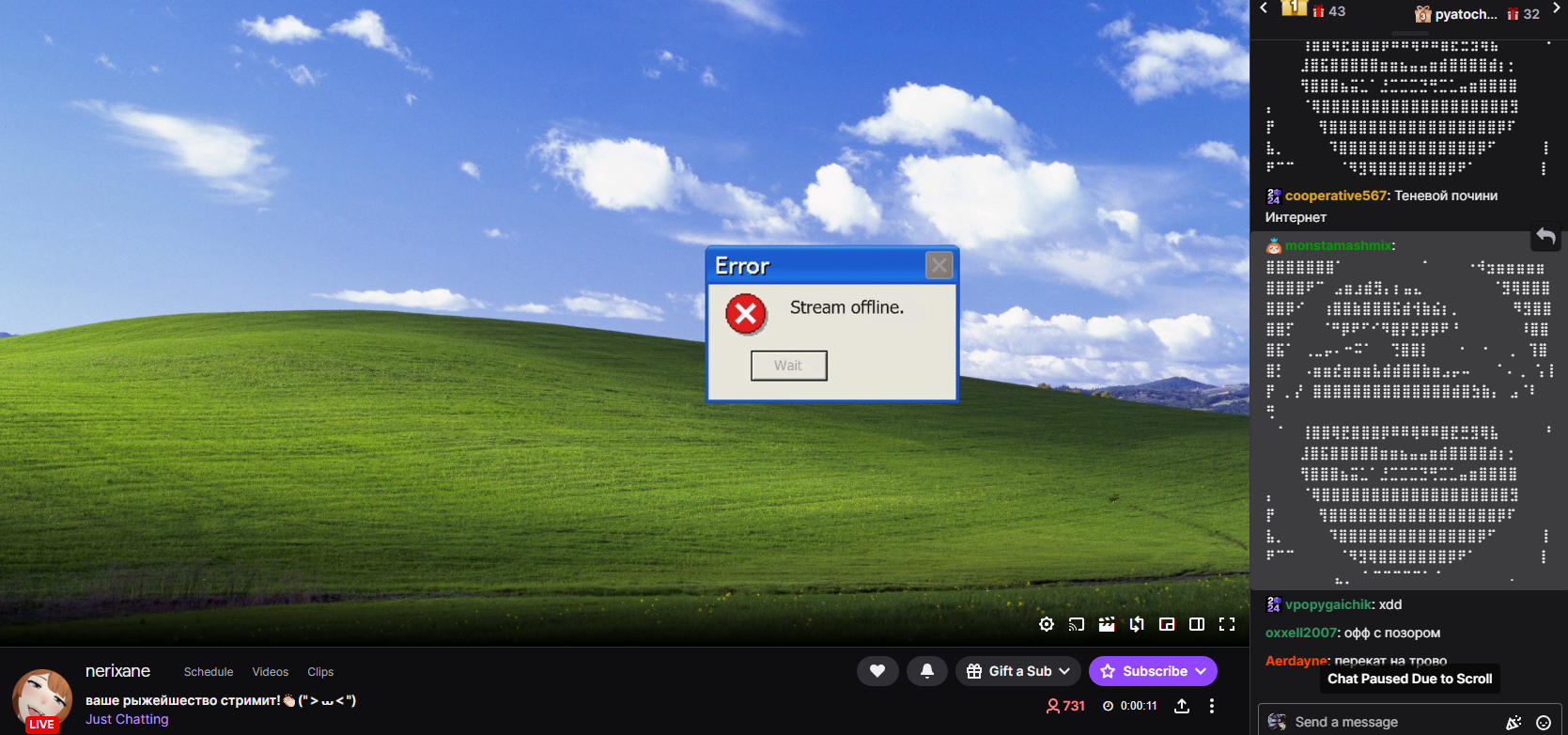
Task: Click the nerixane live avatar
Action: pyautogui.click(x=41, y=700)
